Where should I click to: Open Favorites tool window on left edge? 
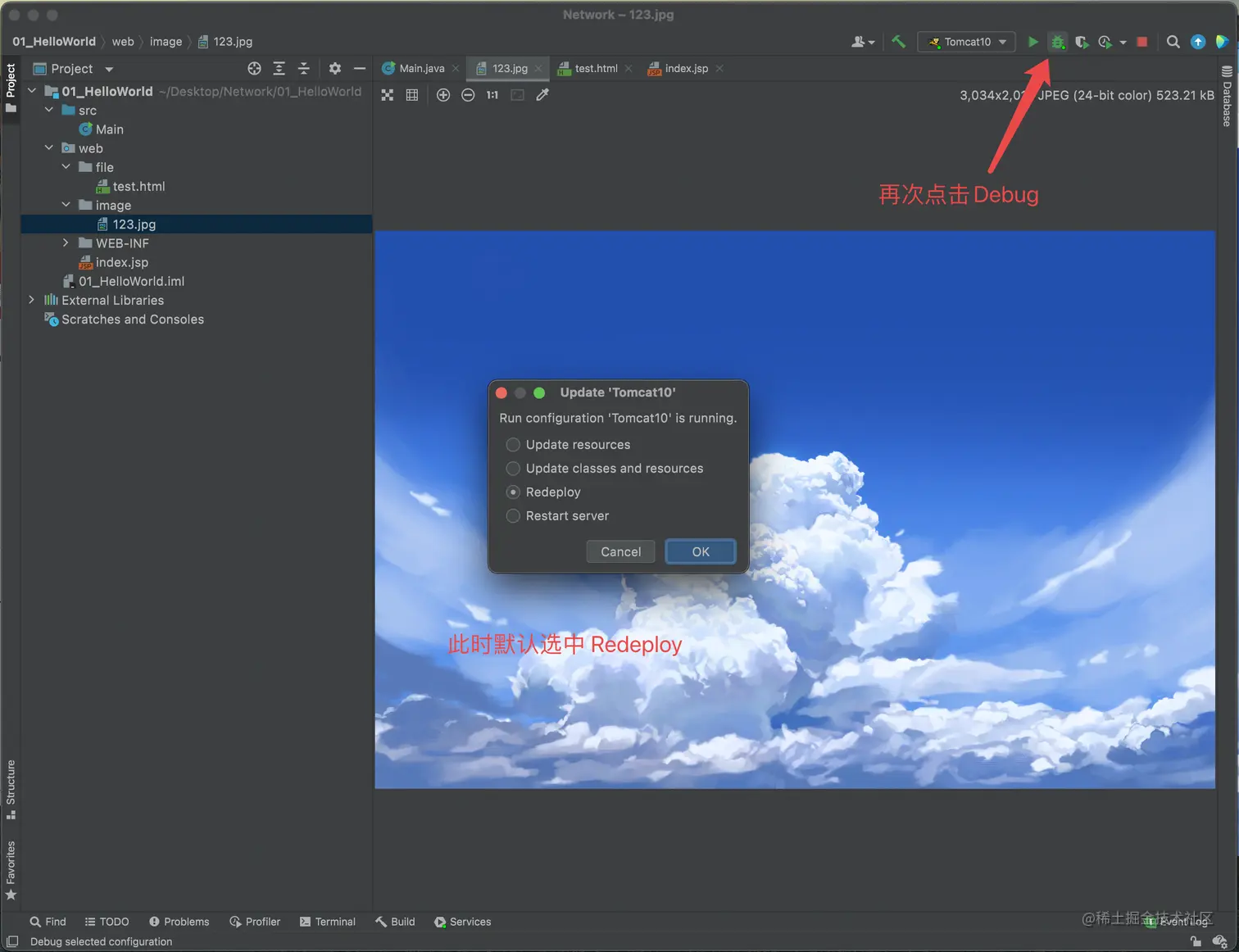click(x=11, y=870)
